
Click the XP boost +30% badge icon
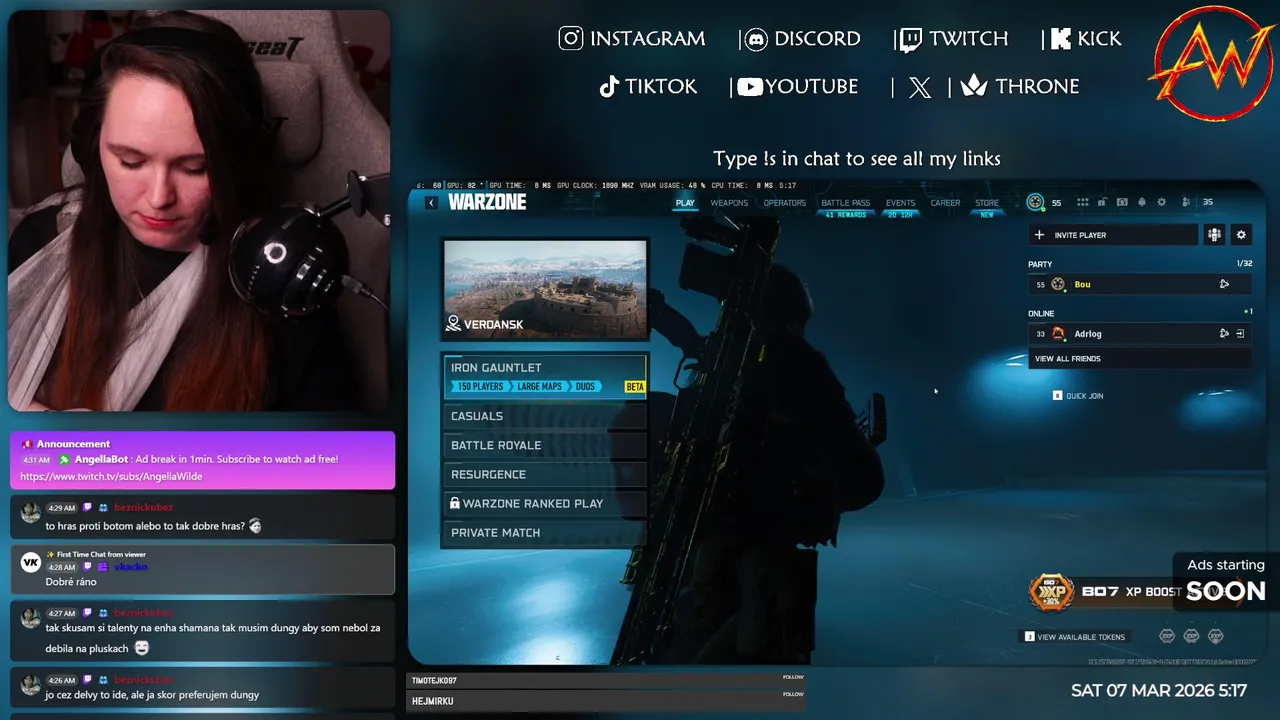[1051, 592]
